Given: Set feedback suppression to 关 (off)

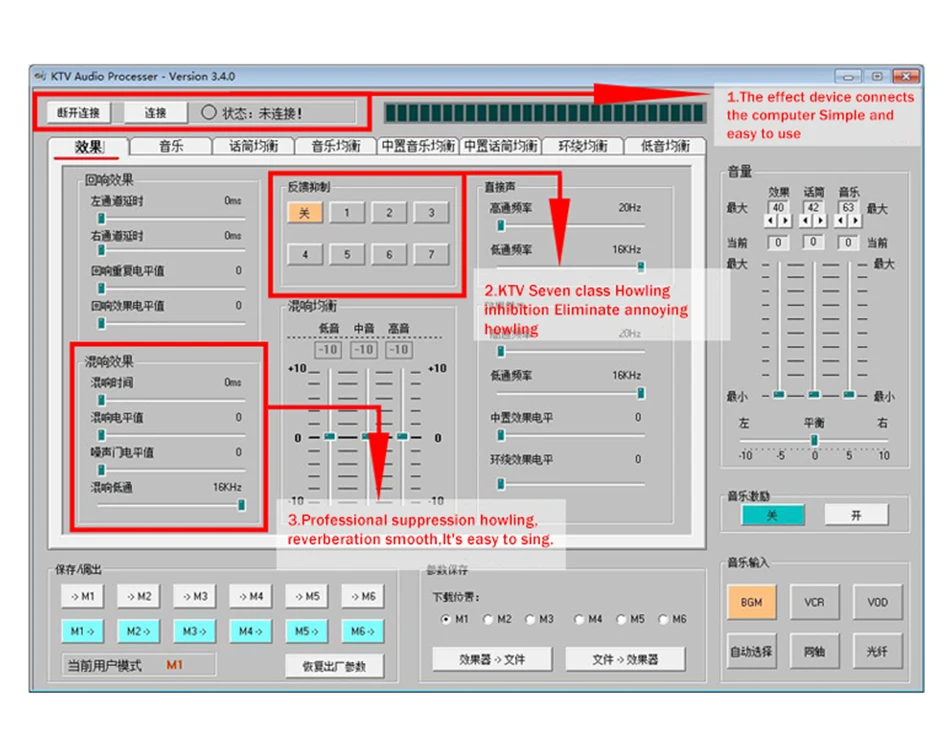Looking at the screenshot, I should coord(305,213).
